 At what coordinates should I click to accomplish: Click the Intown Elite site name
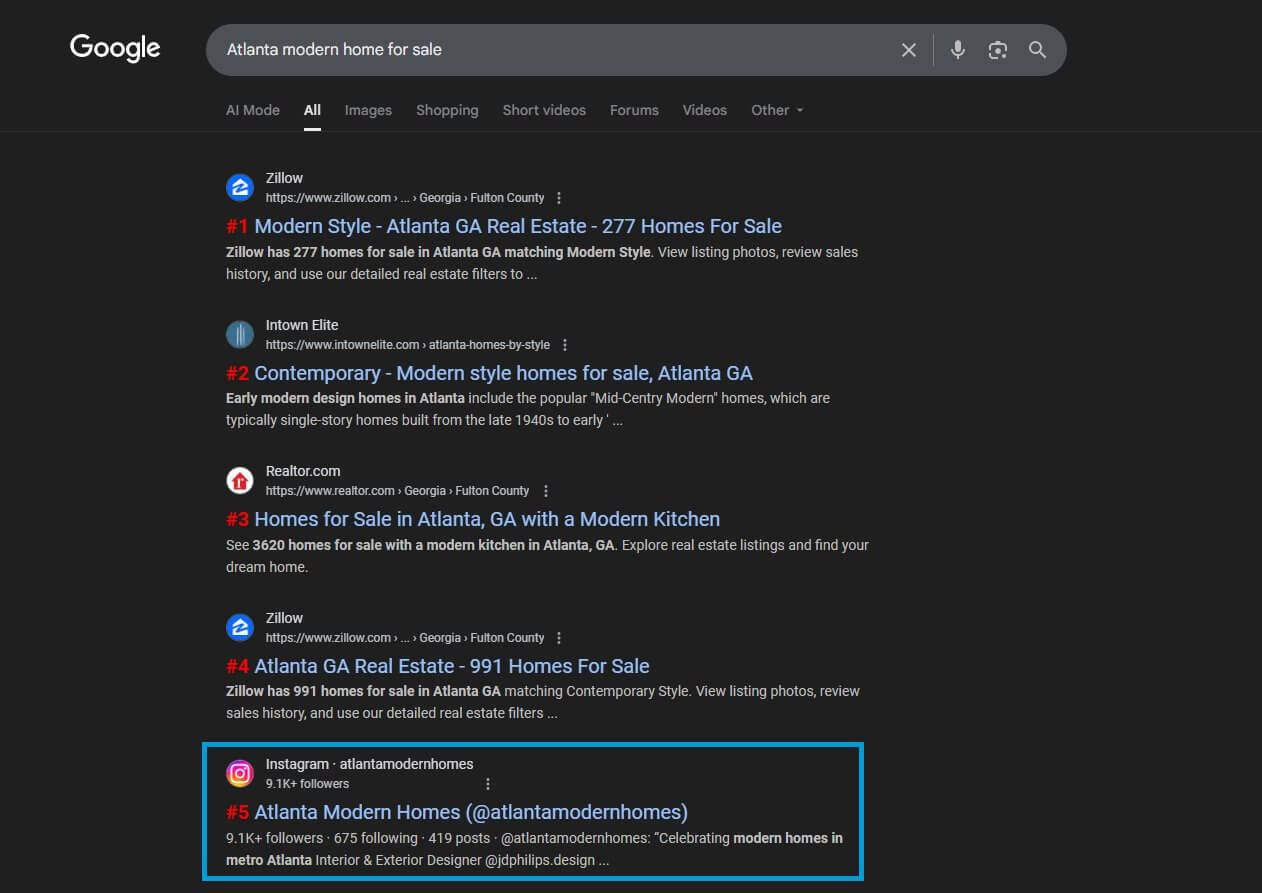click(302, 325)
